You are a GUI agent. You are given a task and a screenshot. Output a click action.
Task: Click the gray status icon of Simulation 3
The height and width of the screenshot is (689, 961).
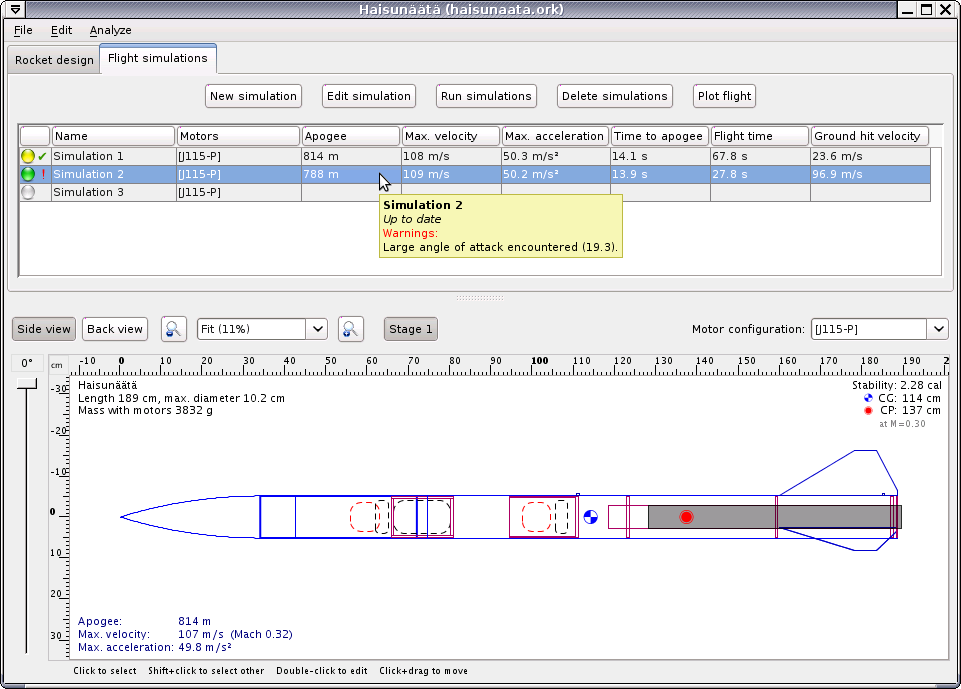(x=28, y=192)
